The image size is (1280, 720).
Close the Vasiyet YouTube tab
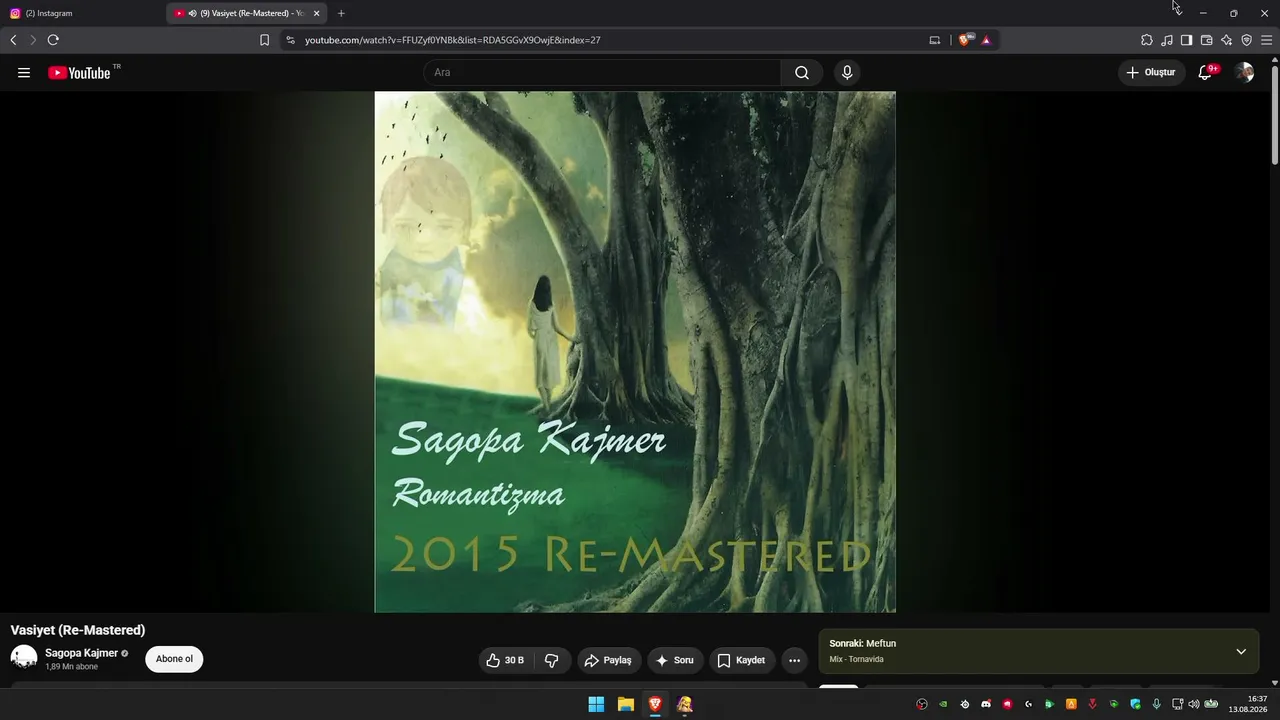[316, 13]
